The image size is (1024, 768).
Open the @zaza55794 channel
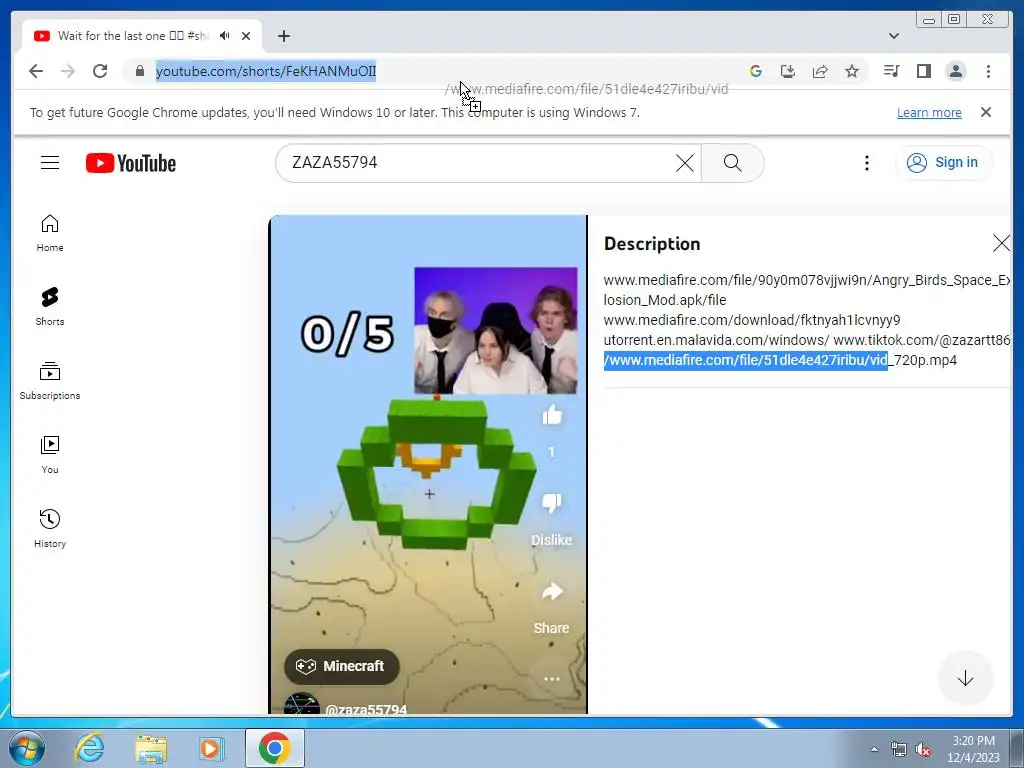[366, 709]
